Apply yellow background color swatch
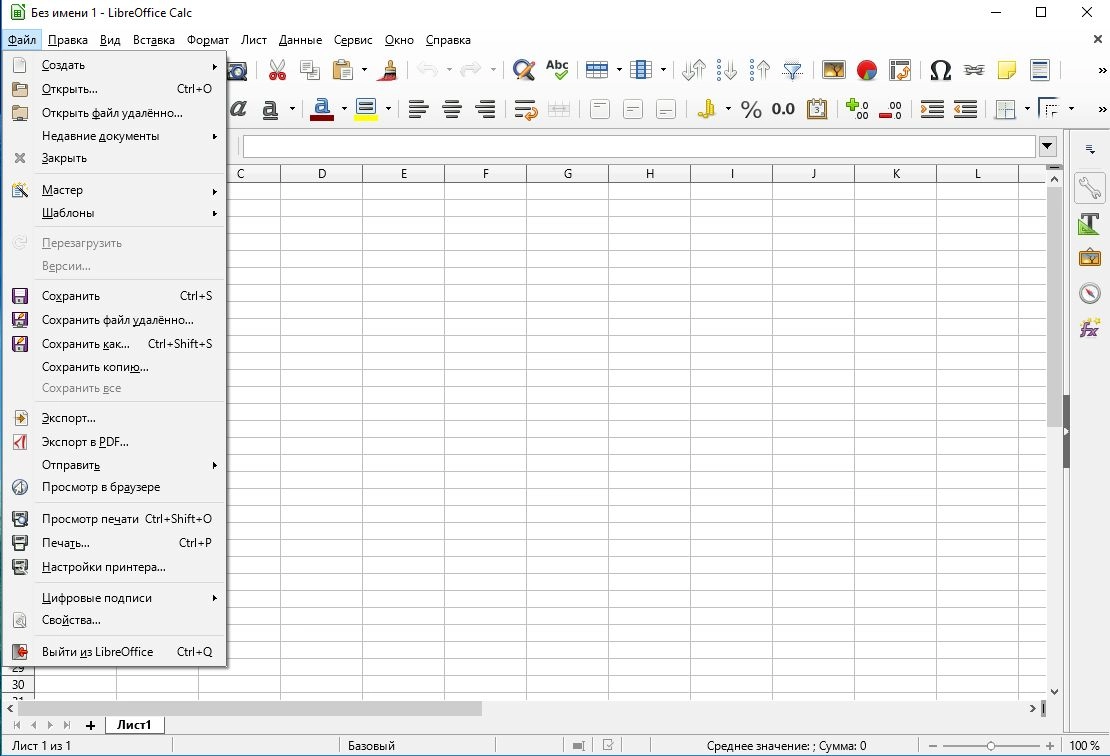 coord(366,118)
